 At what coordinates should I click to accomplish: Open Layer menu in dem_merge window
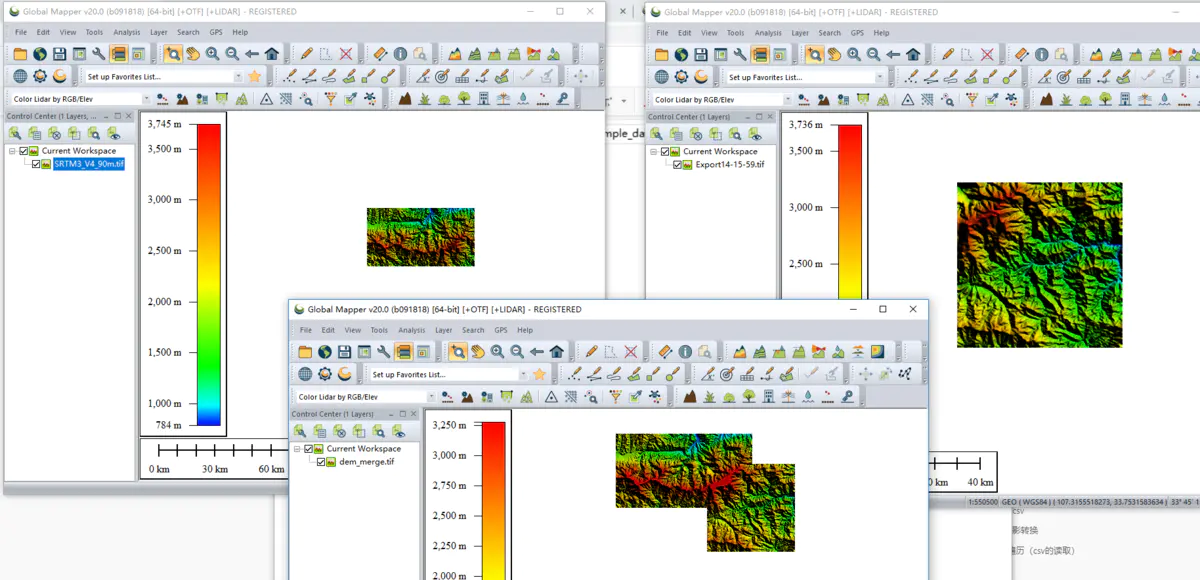443,330
